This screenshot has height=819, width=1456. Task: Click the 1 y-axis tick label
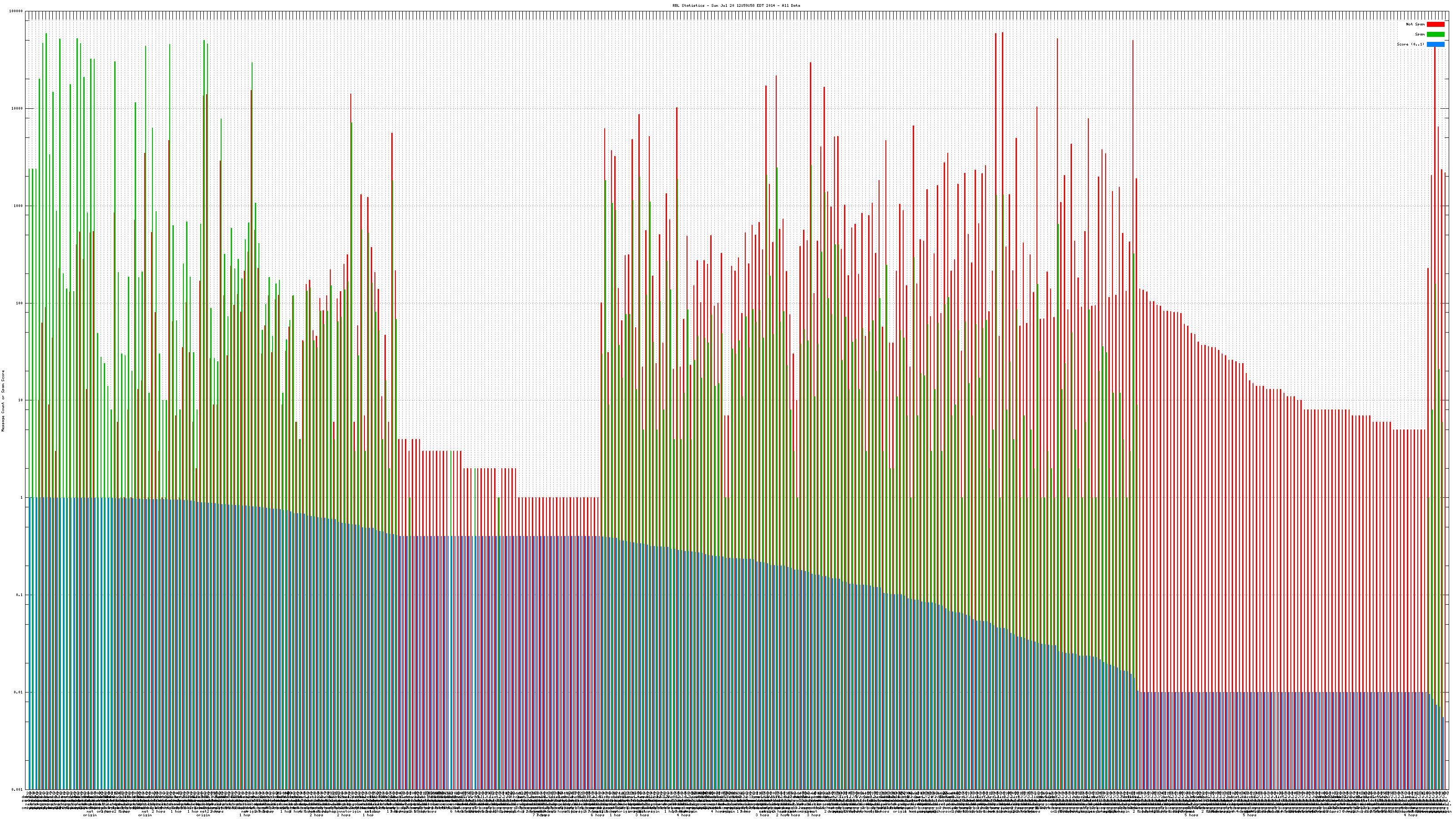tap(22, 498)
